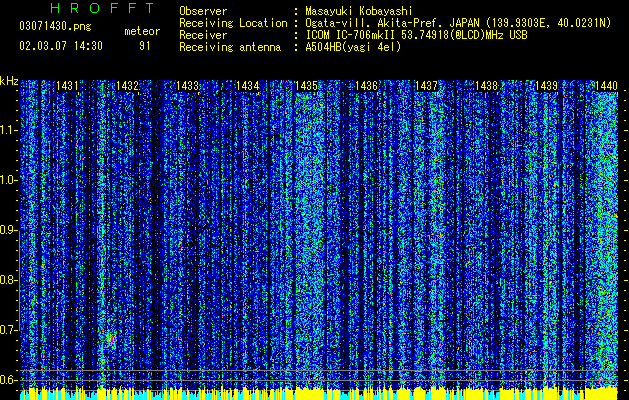Click the time marker 1434

[248, 86]
